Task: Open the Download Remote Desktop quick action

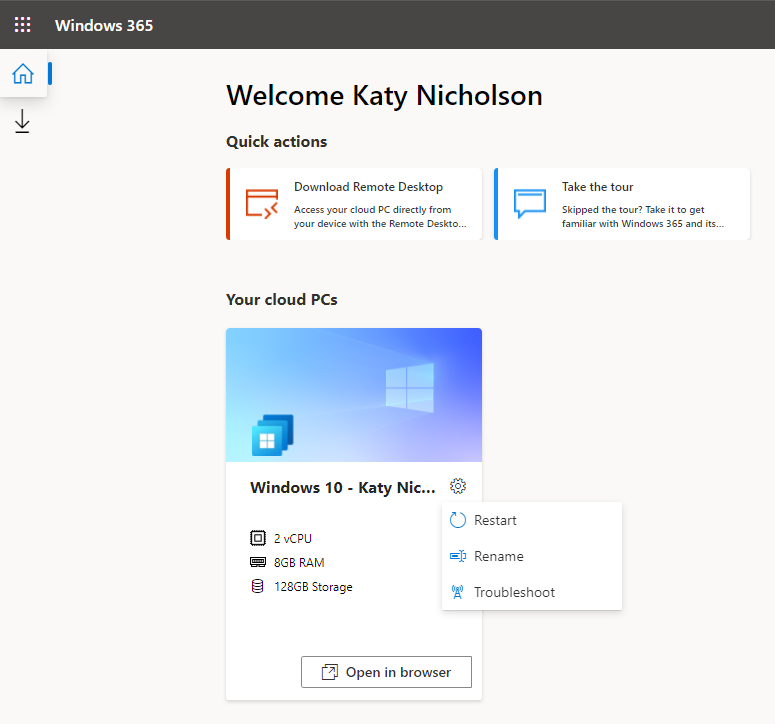Action: pos(368,187)
